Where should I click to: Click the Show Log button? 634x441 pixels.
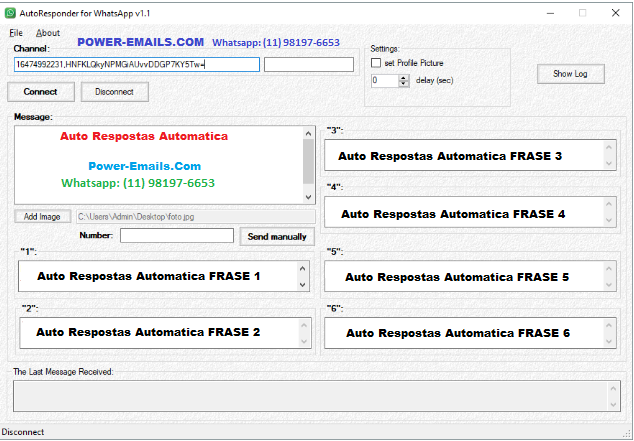571,74
